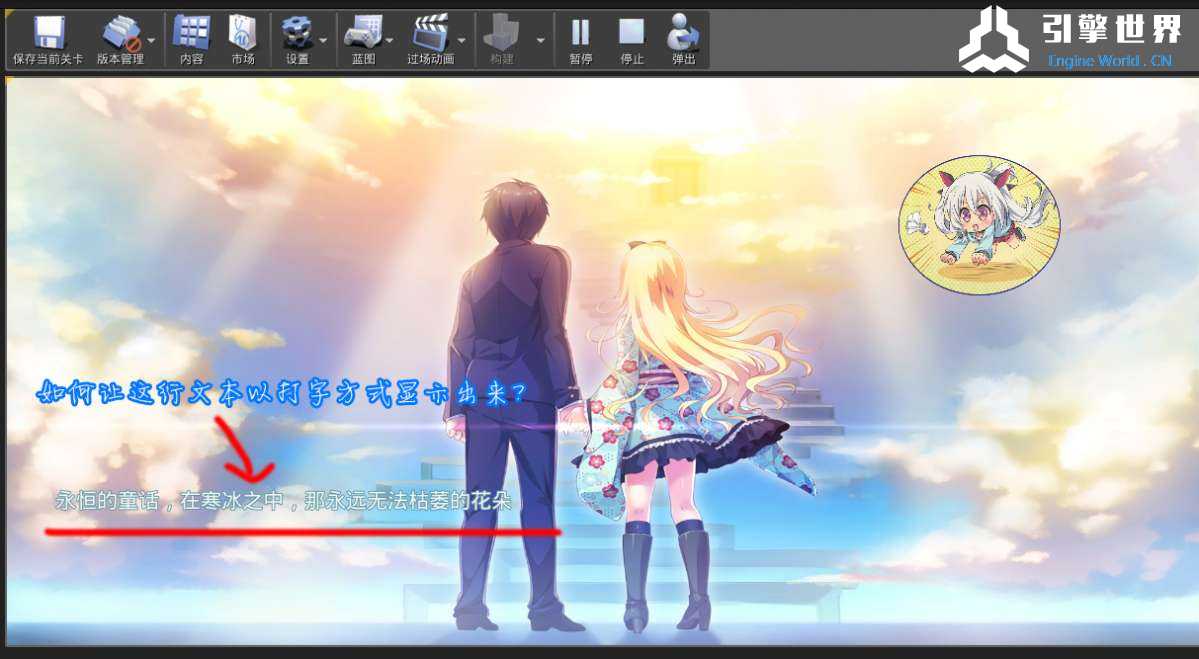Open source control (版本管理)
The height and width of the screenshot is (659, 1199).
click(x=120, y=41)
